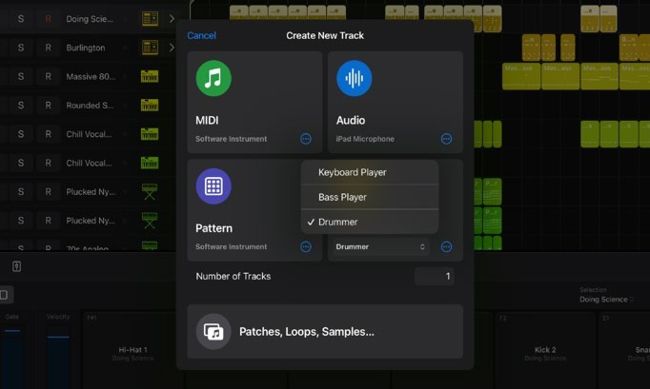
Task: Solo the Rounded S... track
Action: pyautogui.click(x=21, y=105)
